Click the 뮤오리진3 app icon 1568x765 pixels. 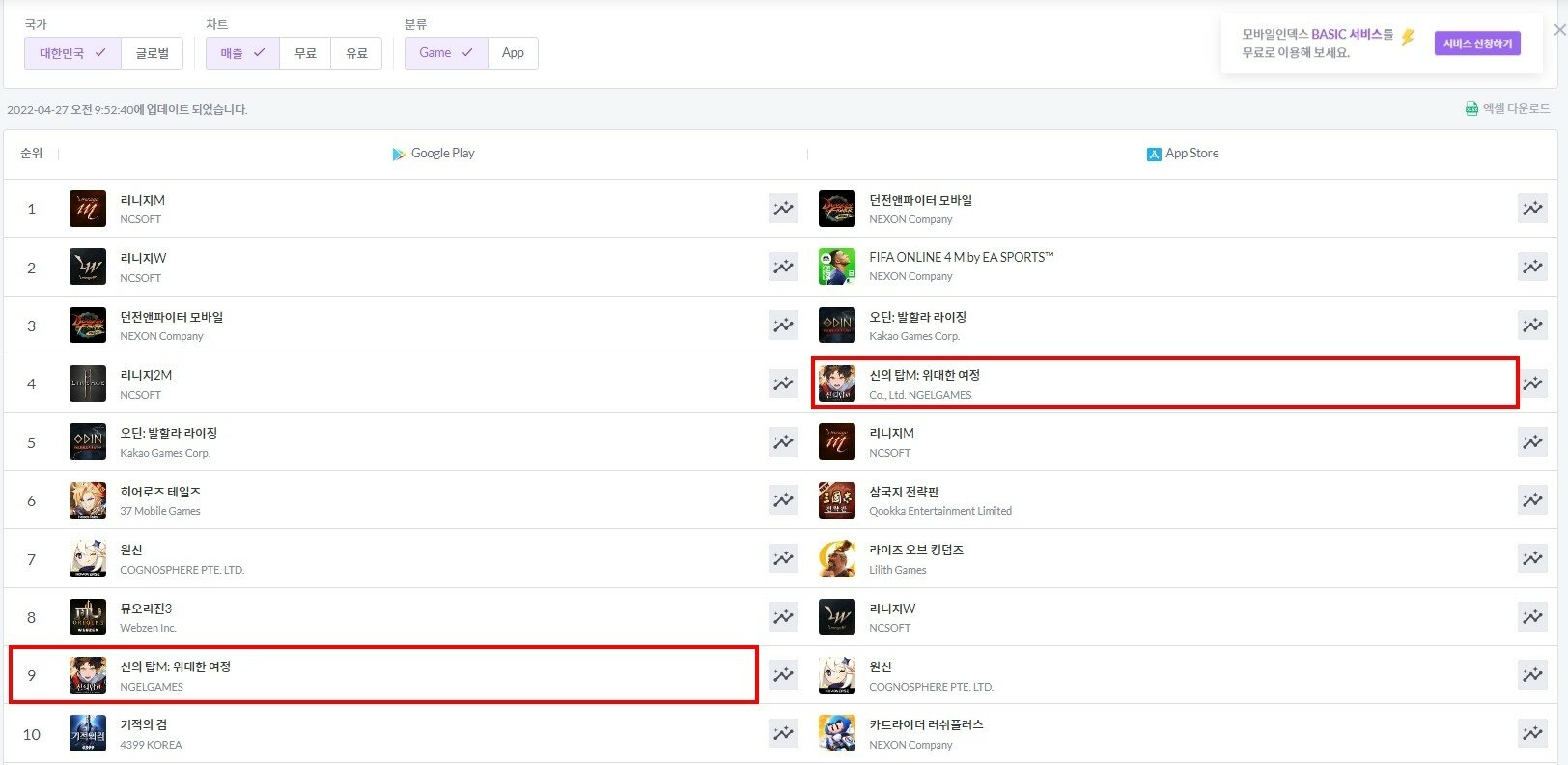pos(88,616)
